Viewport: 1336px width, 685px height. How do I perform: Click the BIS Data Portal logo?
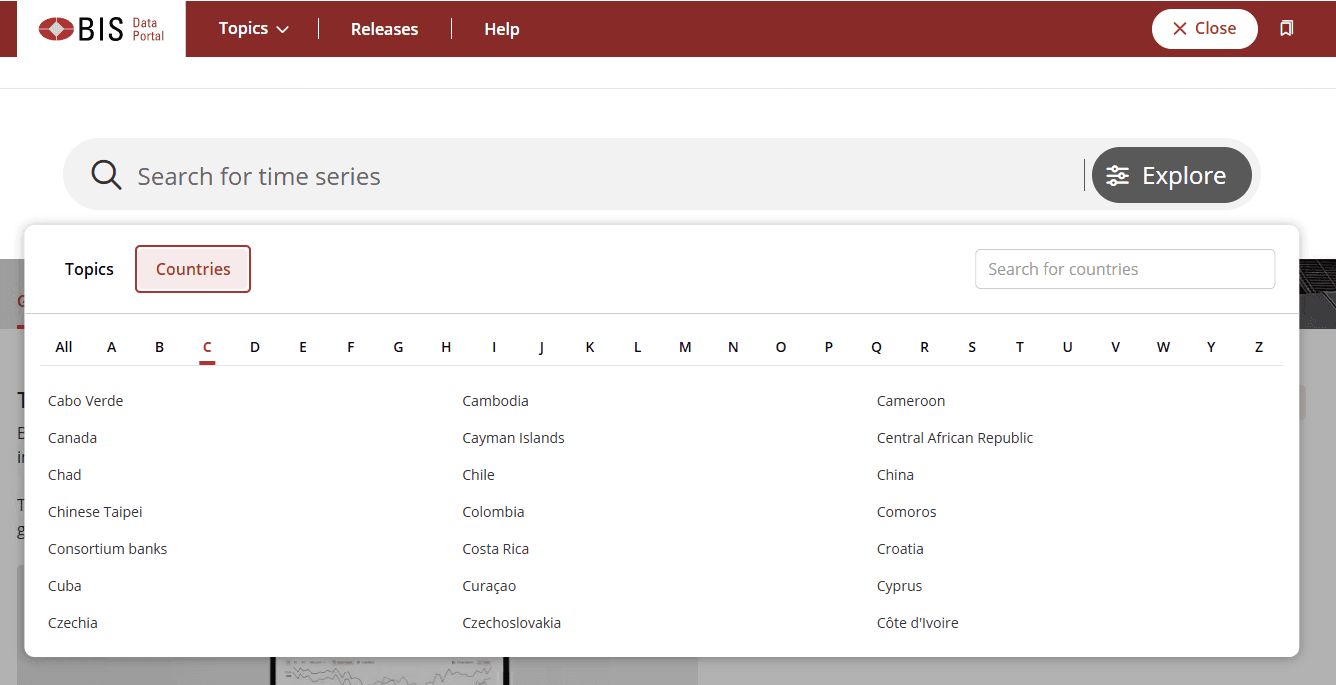click(x=101, y=29)
